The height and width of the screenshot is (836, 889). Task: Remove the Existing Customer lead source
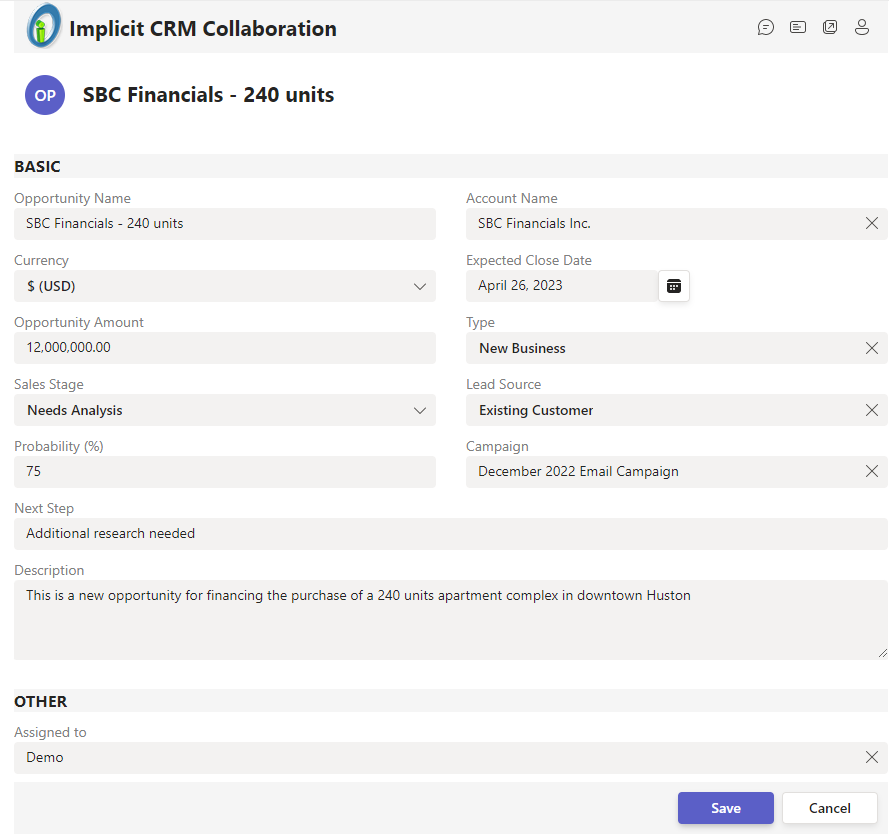872,410
